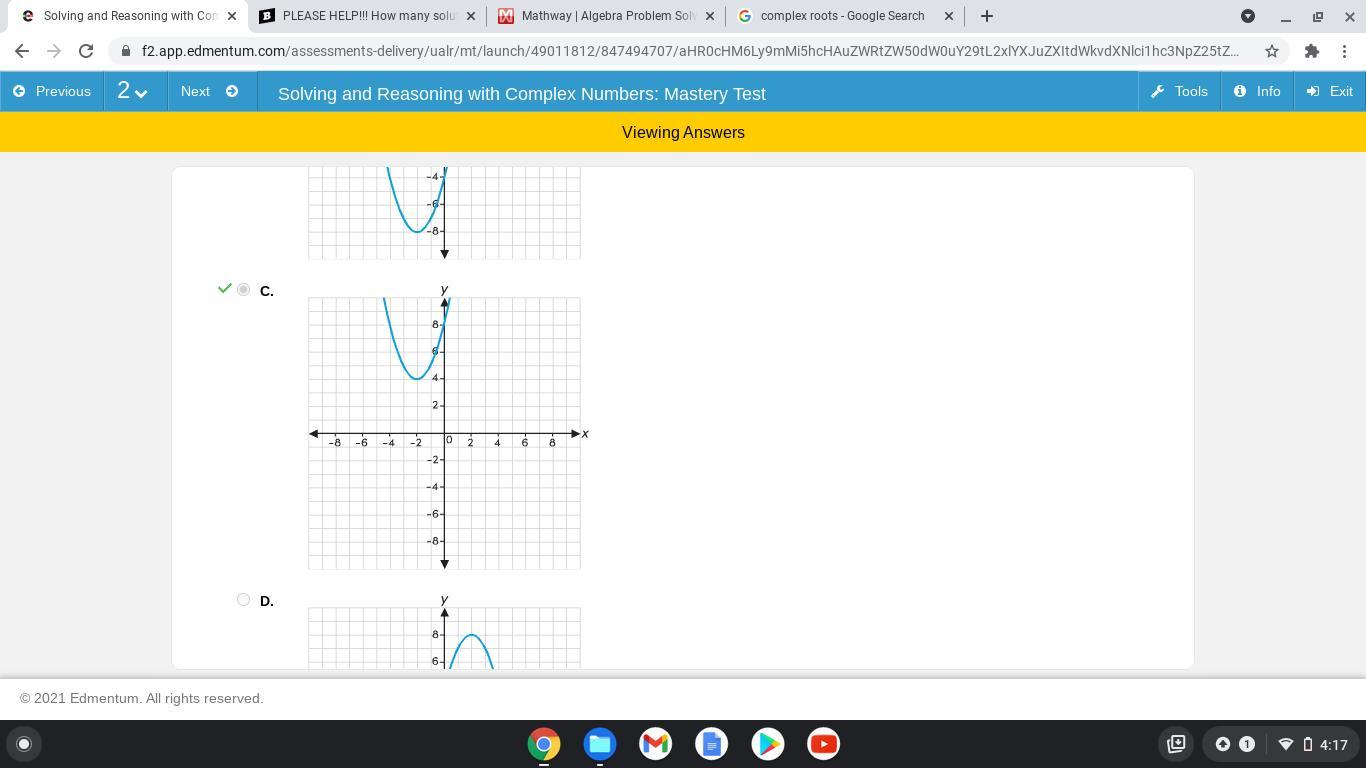Click the info circle icon
The image size is (1366, 768).
[x=1240, y=92]
